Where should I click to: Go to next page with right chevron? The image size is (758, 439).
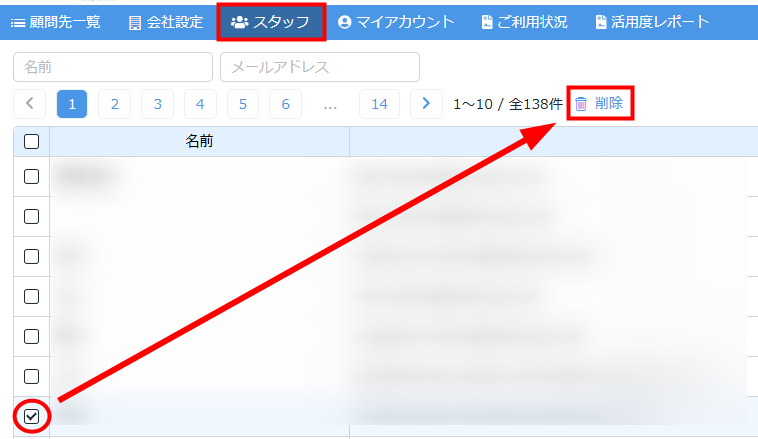(427, 104)
